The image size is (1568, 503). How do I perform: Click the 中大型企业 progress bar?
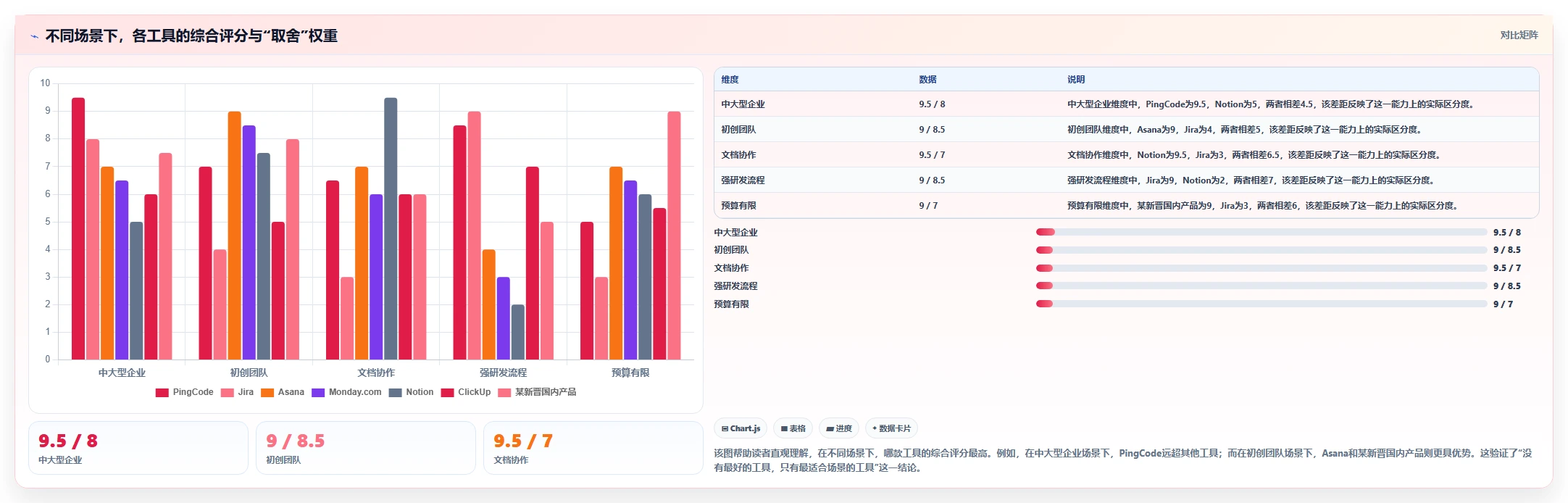point(1262,232)
